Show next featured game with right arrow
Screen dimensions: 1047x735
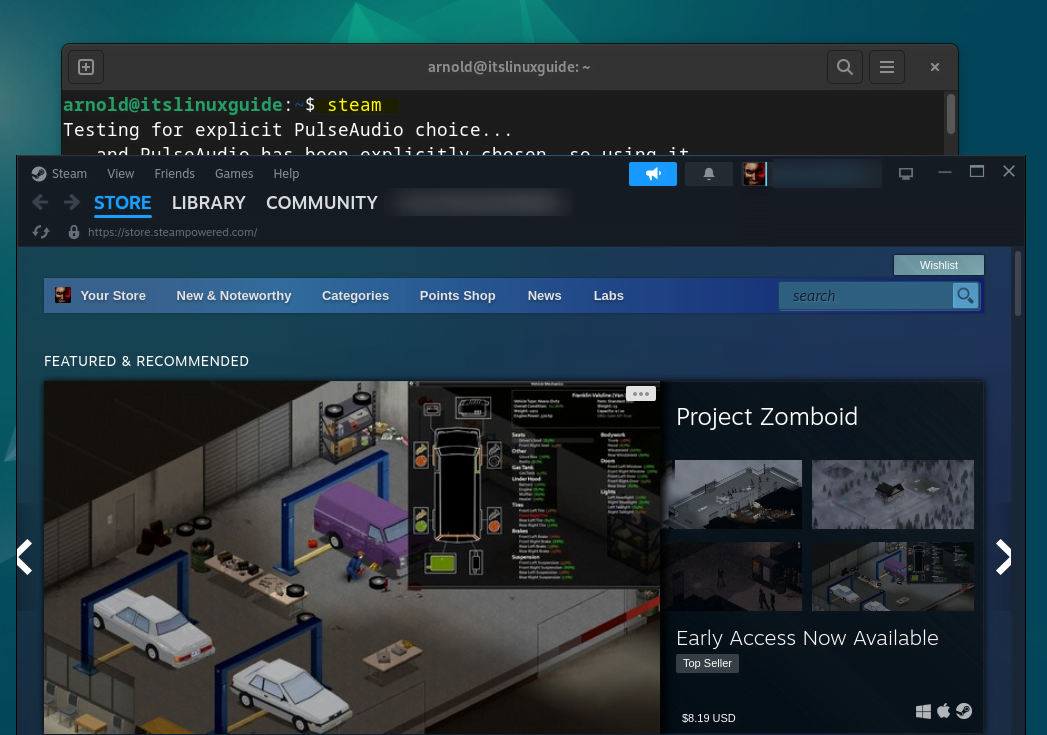click(x=1003, y=557)
